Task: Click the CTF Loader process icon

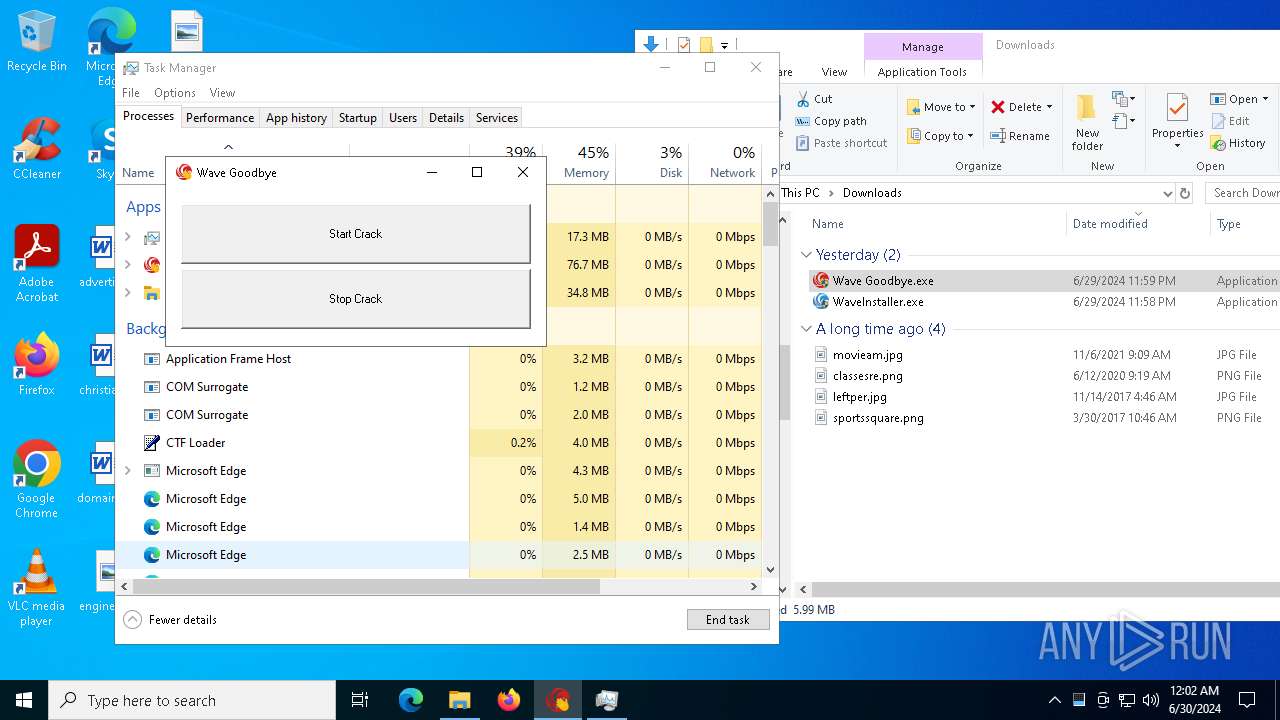Action: click(152, 443)
